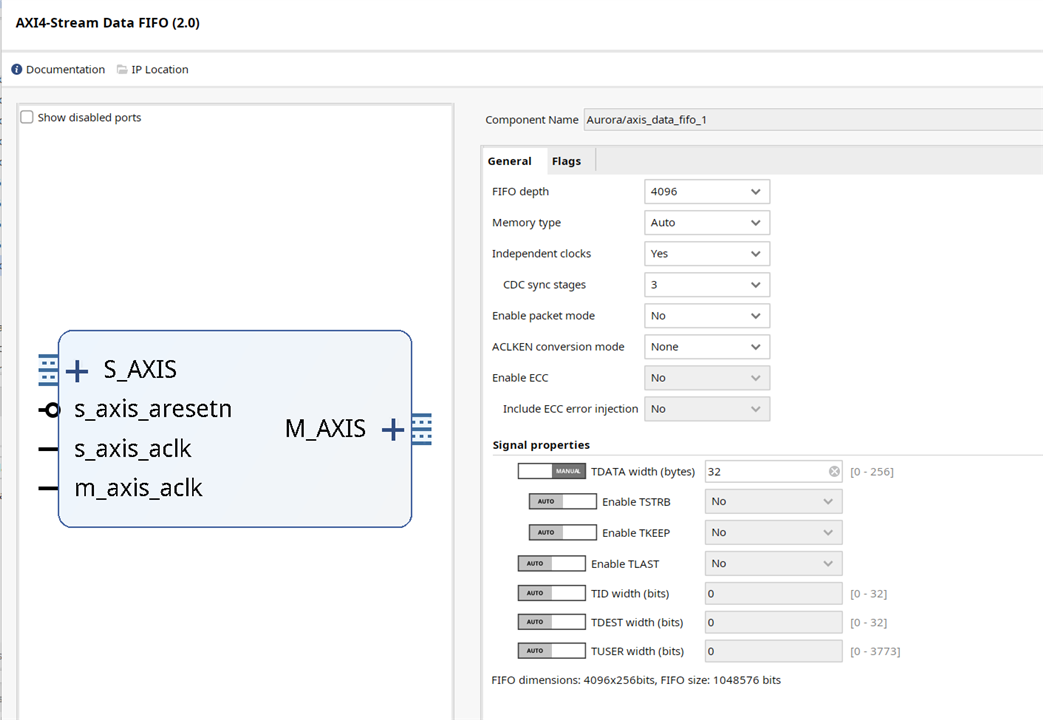This screenshot has width=1043, height=720.
Task: Click the IP Location folder icon
Action: pos(122,69)
